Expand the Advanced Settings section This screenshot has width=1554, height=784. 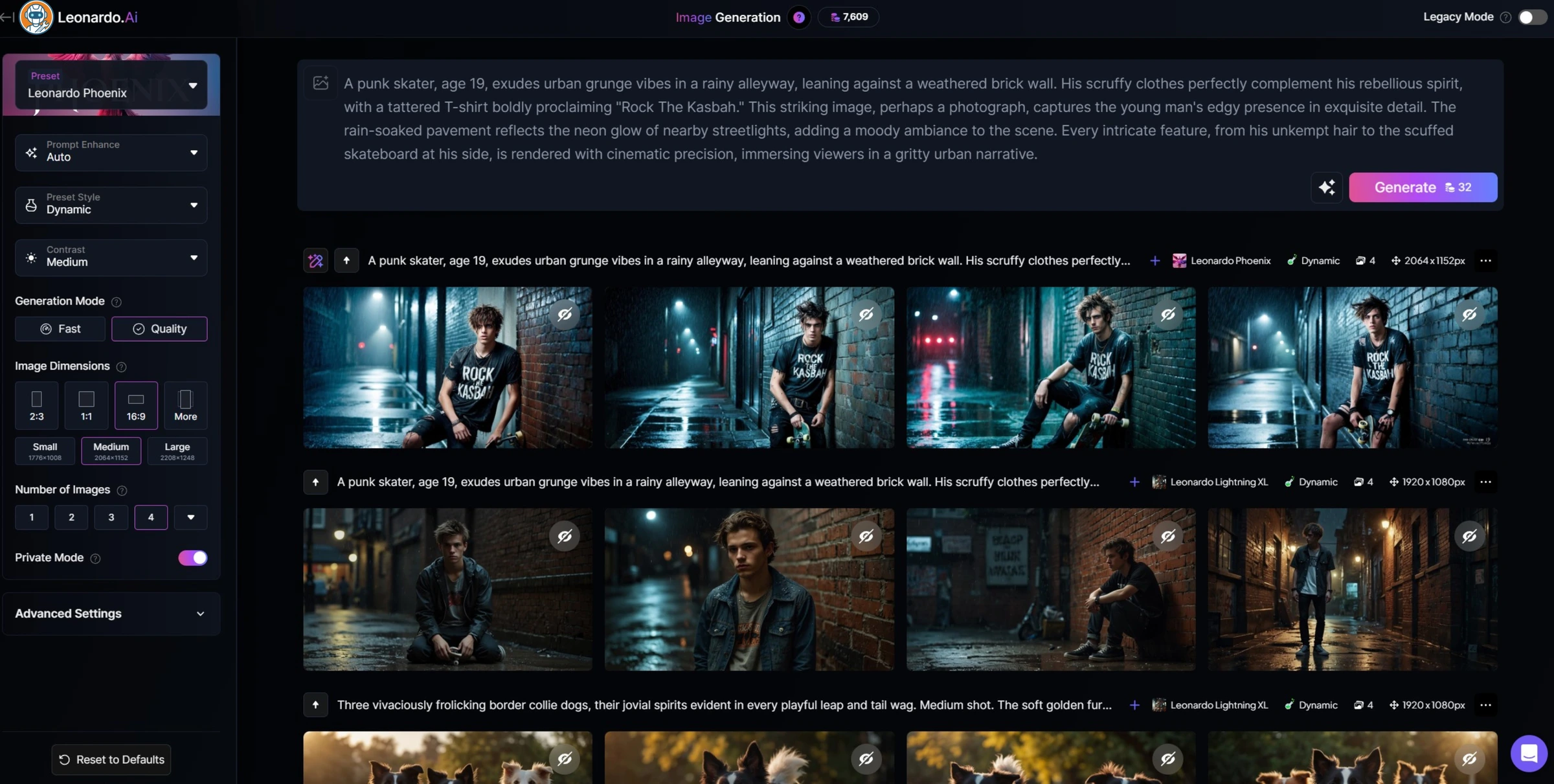[x=110, y=613]
